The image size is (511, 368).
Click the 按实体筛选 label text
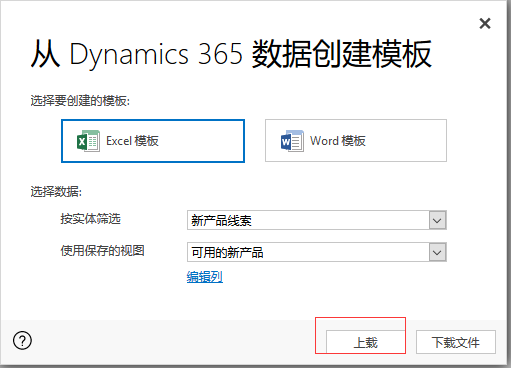(x=90, y=219)
